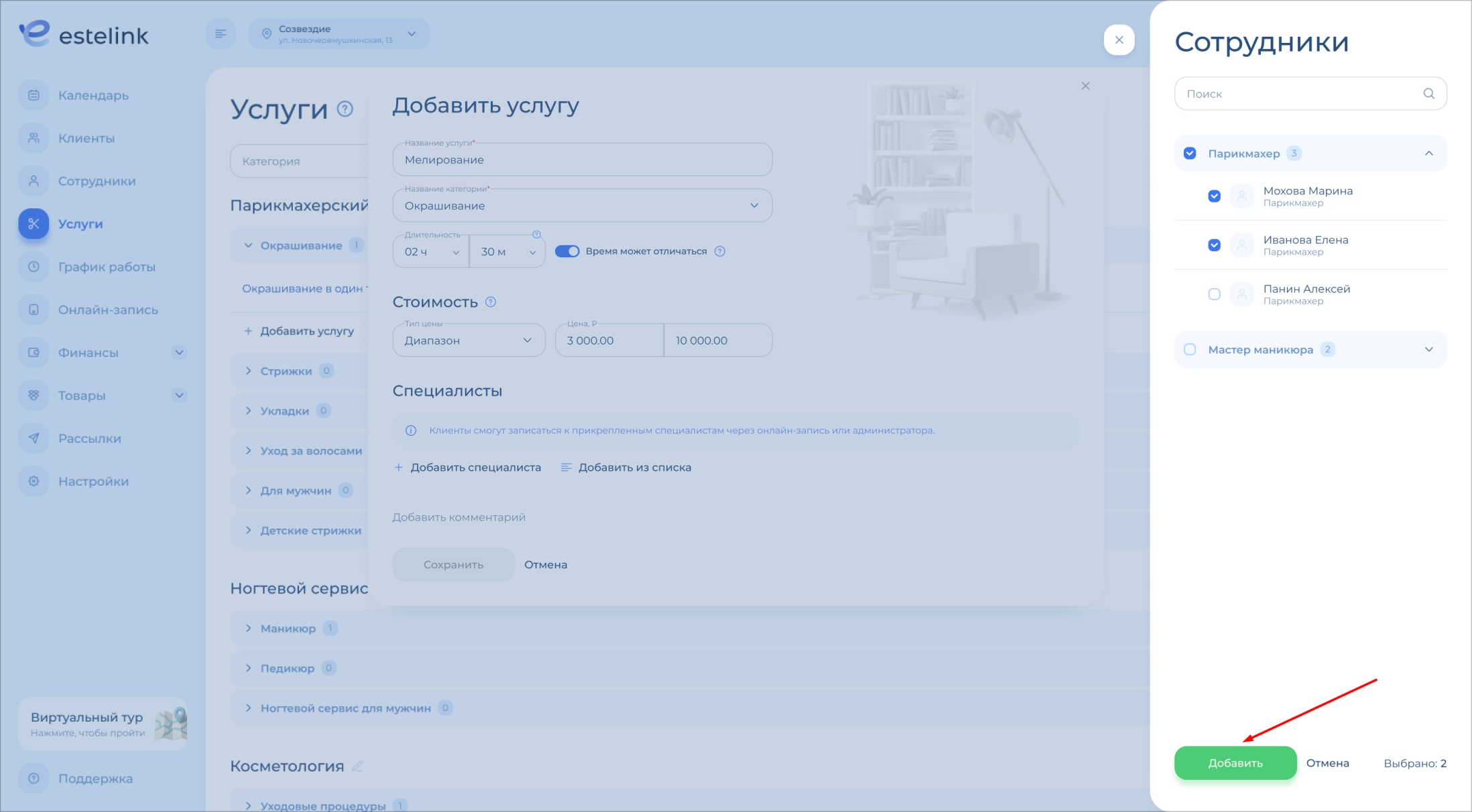Open the Виртуальный тур map thumbnail
Screen dimensions: 1472x812
point(170,724)
